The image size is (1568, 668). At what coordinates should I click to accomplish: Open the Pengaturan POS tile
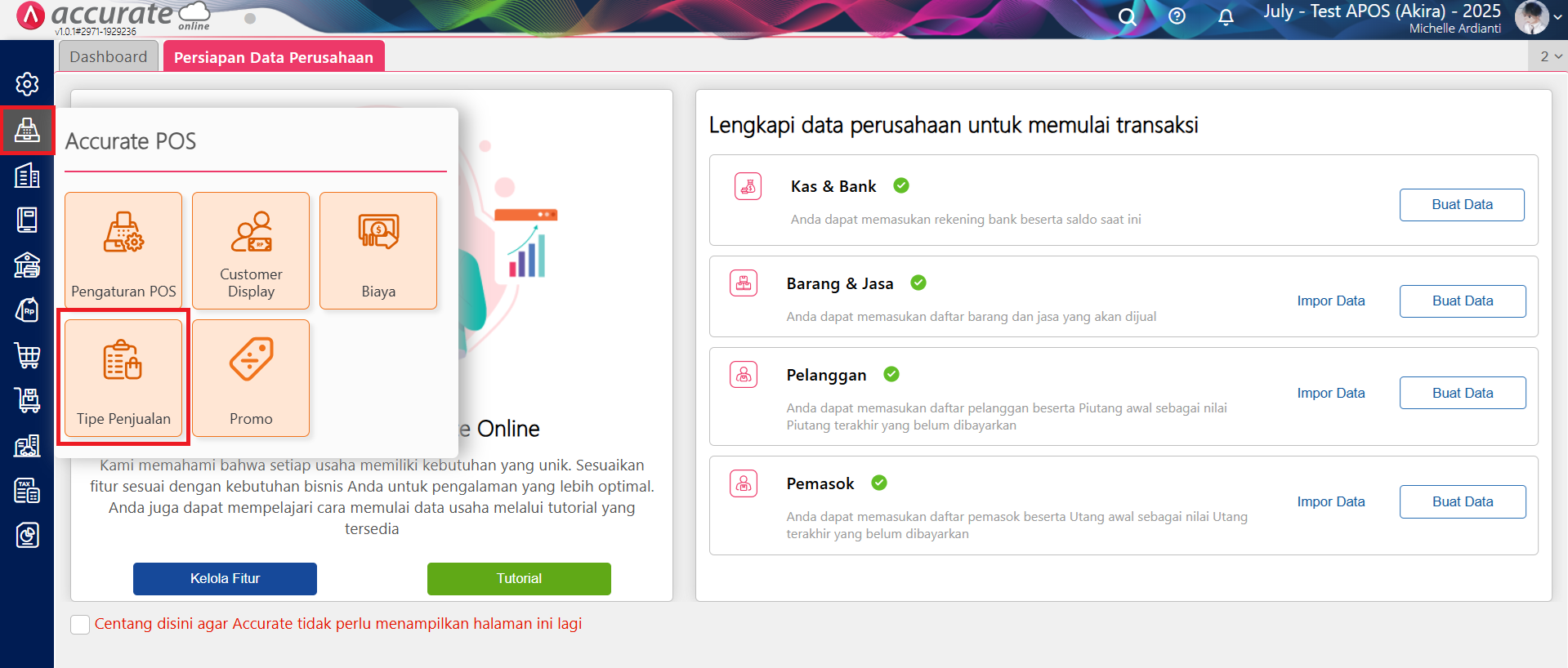123,251
